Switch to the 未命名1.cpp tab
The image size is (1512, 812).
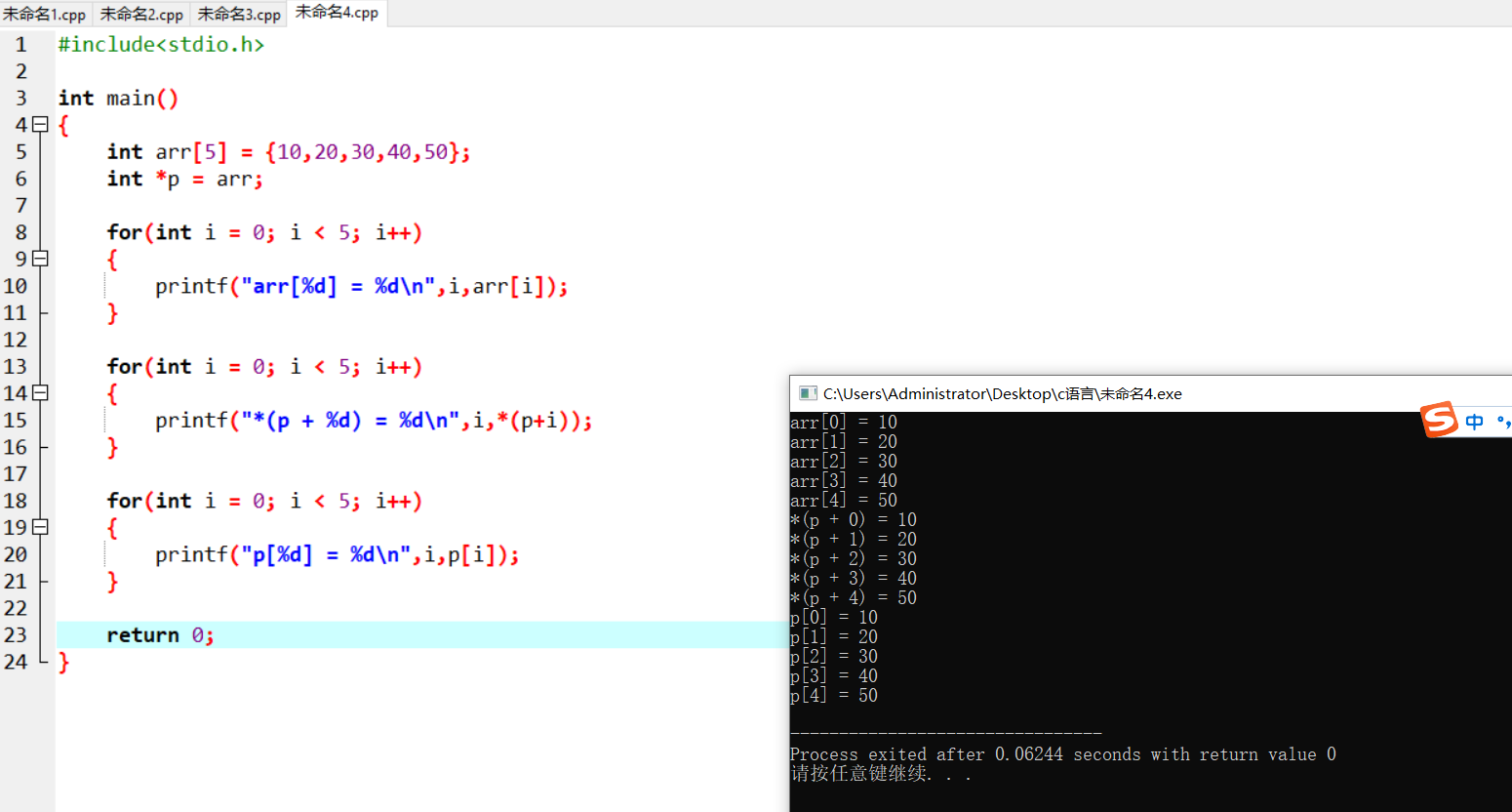(x=45, y=15)
